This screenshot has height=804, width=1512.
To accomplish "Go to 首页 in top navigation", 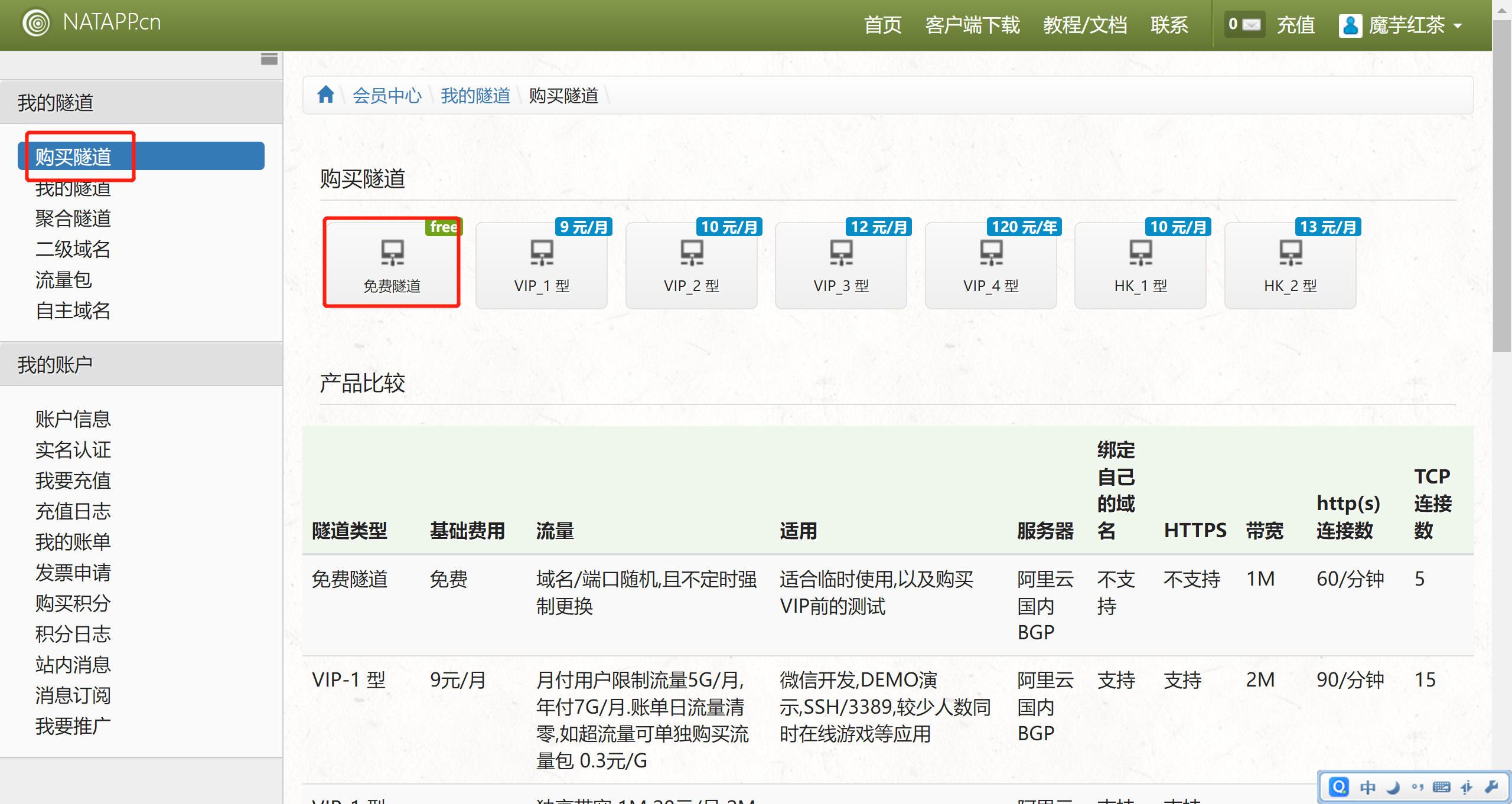I will (x=882, y=25).
